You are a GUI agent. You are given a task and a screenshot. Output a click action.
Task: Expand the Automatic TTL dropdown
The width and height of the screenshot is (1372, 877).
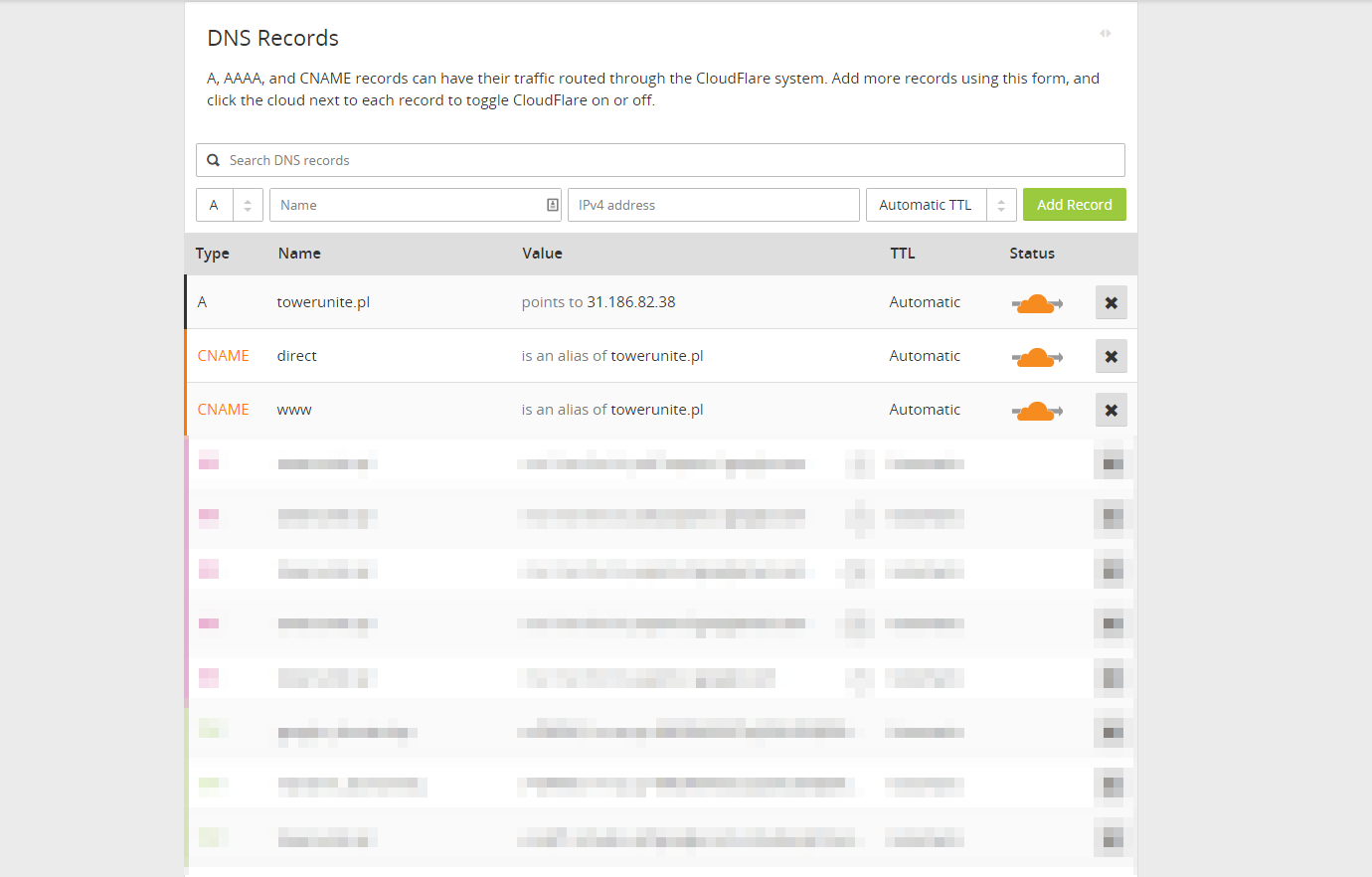pyautogui.click(x=940, y=205)
